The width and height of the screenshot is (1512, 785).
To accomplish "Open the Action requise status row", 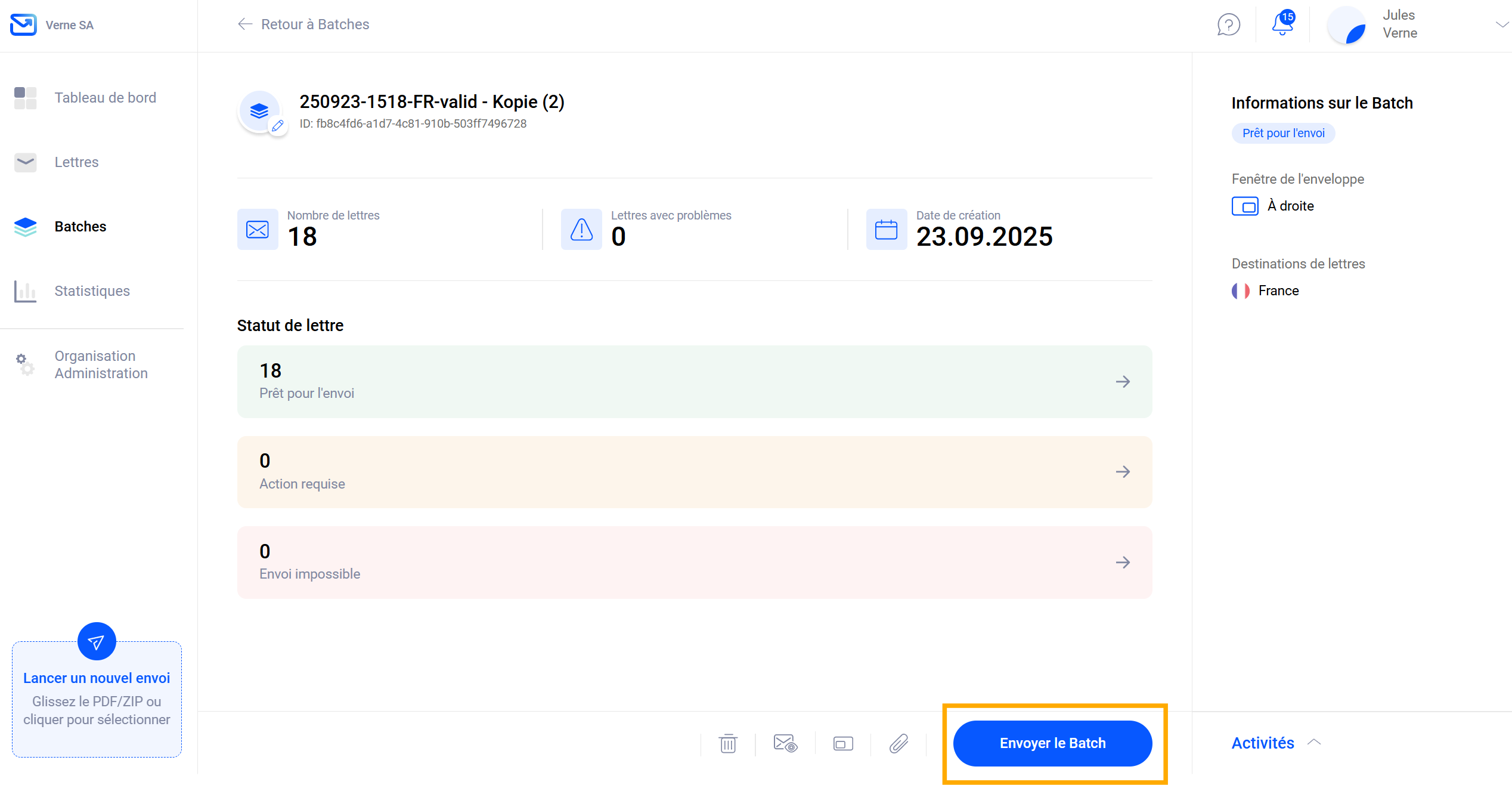I will coord(694,472).
